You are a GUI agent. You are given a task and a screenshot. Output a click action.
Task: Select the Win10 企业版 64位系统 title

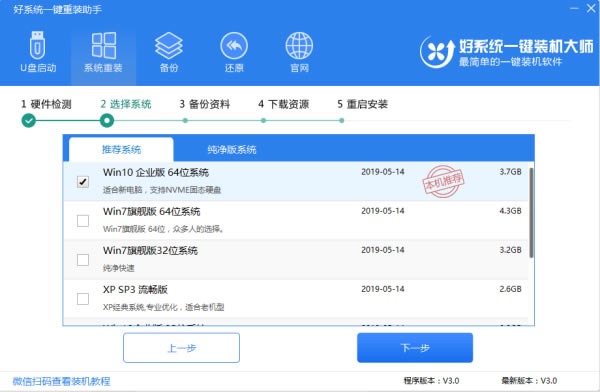156,172
